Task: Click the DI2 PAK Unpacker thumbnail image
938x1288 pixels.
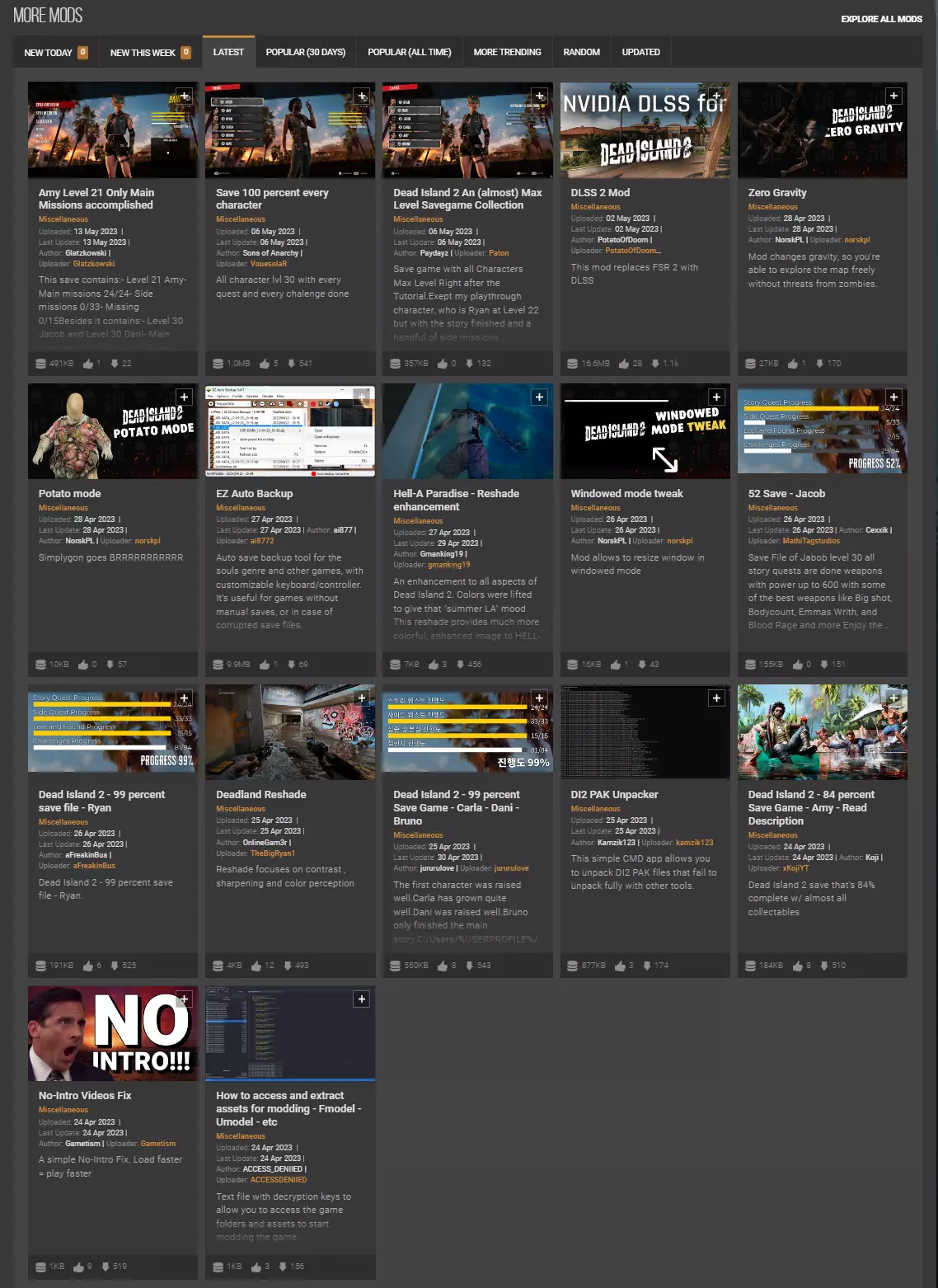Action: coord(645,732)
